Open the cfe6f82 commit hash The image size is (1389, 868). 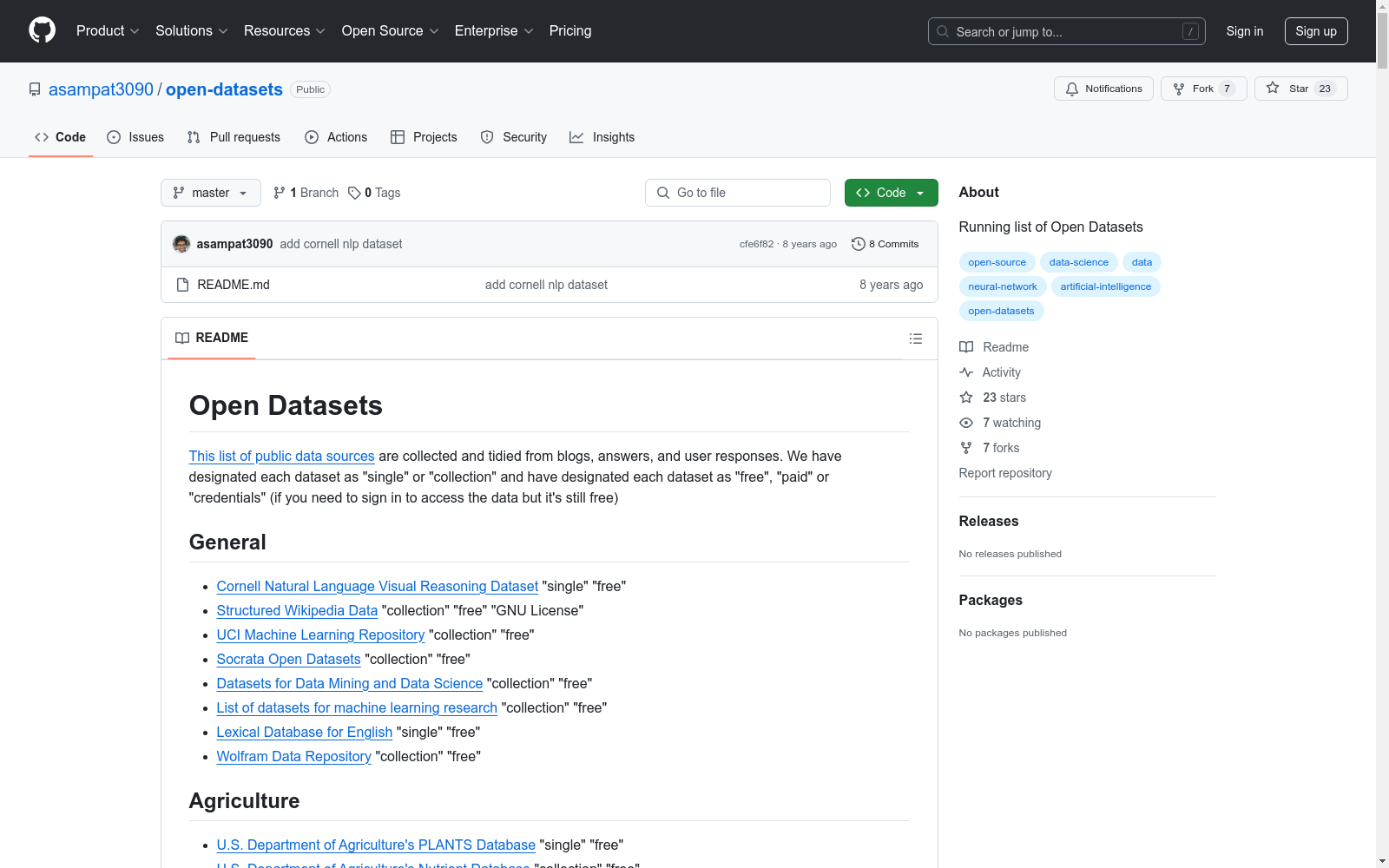pyautogui.click(x=756, y=244)
